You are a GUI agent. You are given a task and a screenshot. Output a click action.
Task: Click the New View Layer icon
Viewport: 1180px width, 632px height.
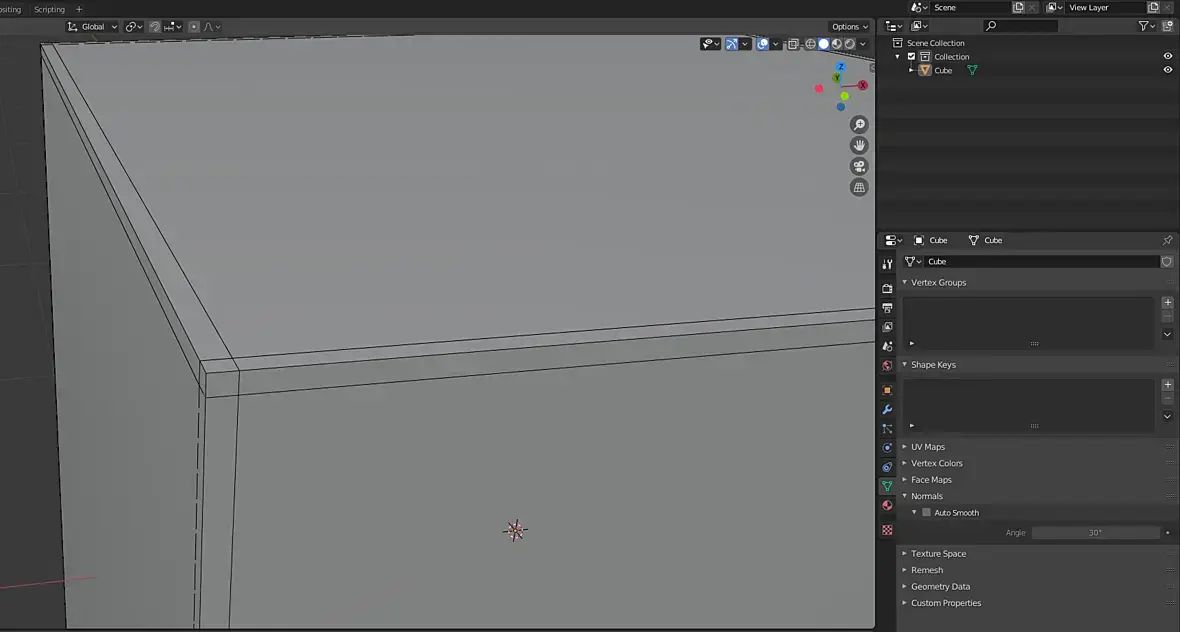[1153, 8]
